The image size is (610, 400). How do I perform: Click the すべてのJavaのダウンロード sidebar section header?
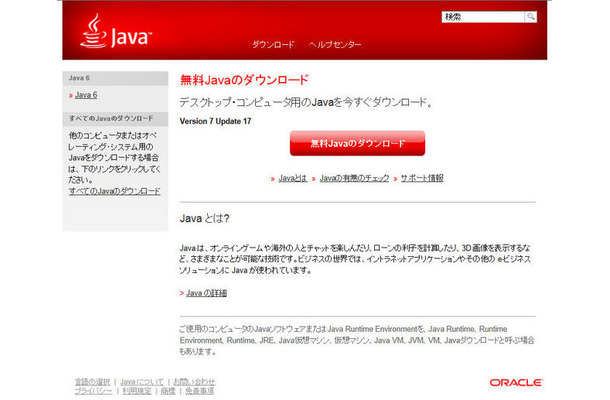[x=115, y=118]
